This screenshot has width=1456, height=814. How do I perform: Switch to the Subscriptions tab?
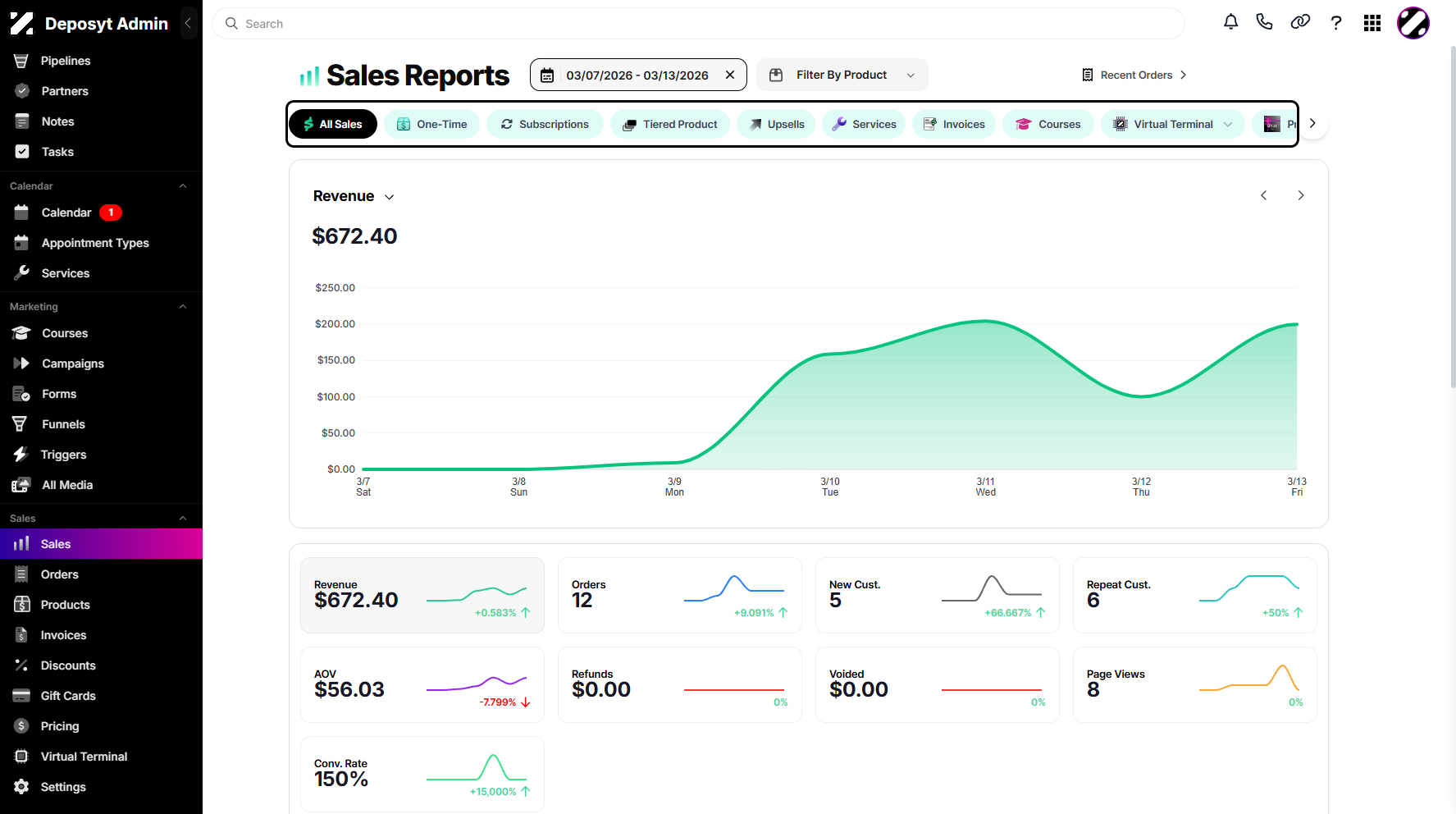pyautogui.click(x=545, y=124)
